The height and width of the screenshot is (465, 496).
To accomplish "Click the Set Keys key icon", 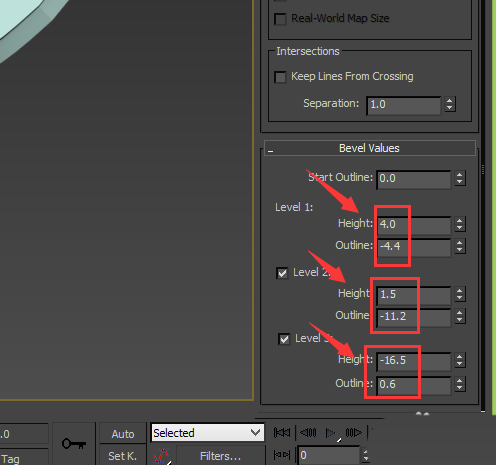I will point(74,444).
